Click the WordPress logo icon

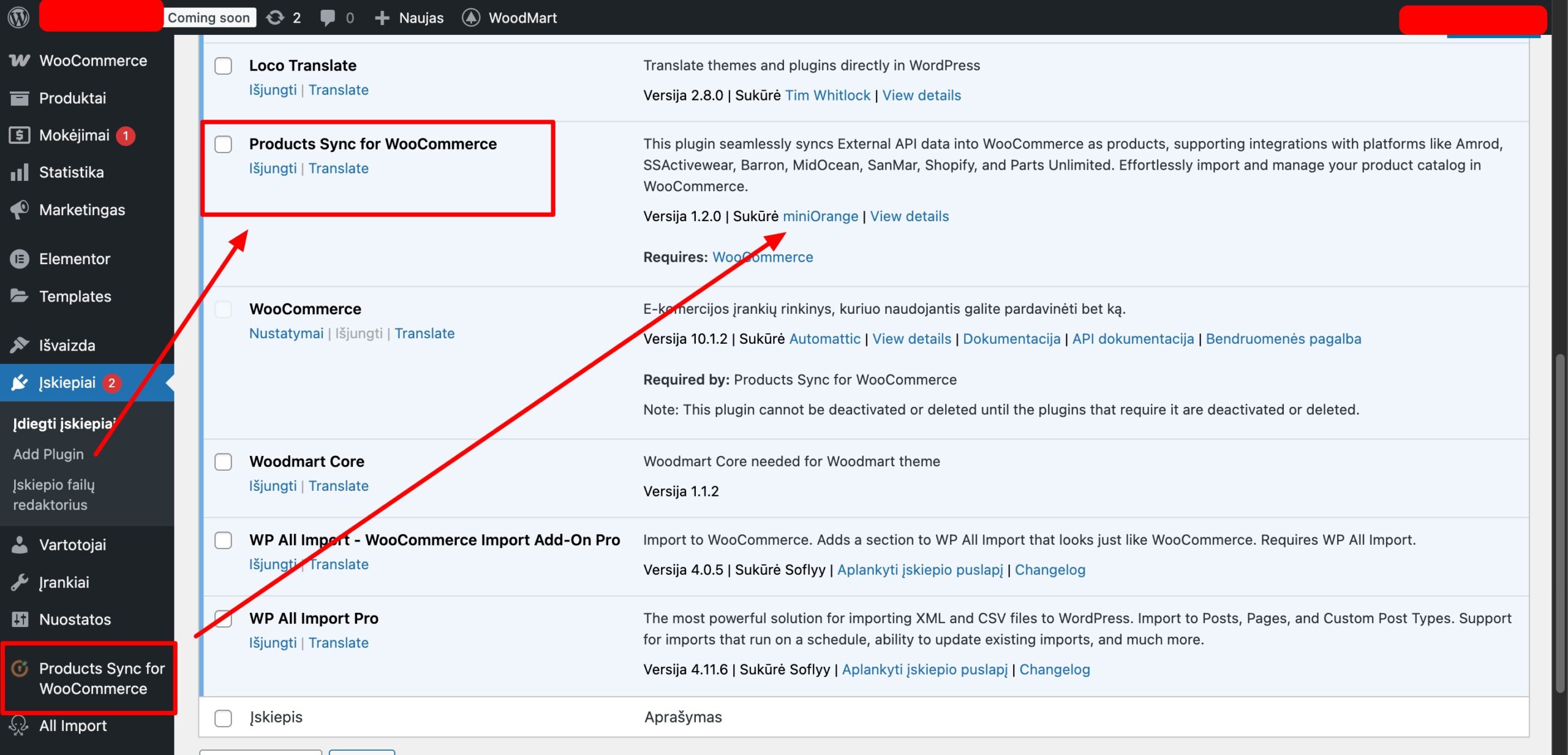(x=18, y=17)
